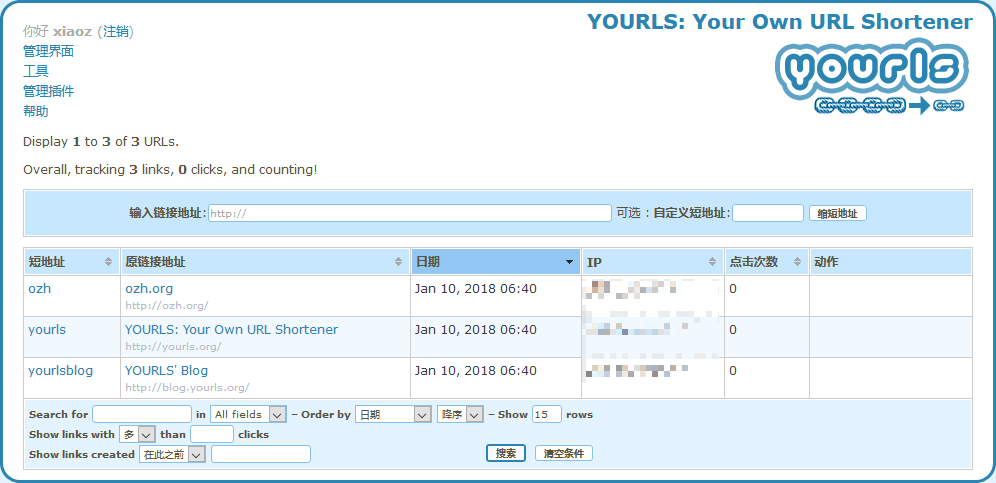Click the 缩短地址 button
996x483 pixels.
[x=837, y=214]
